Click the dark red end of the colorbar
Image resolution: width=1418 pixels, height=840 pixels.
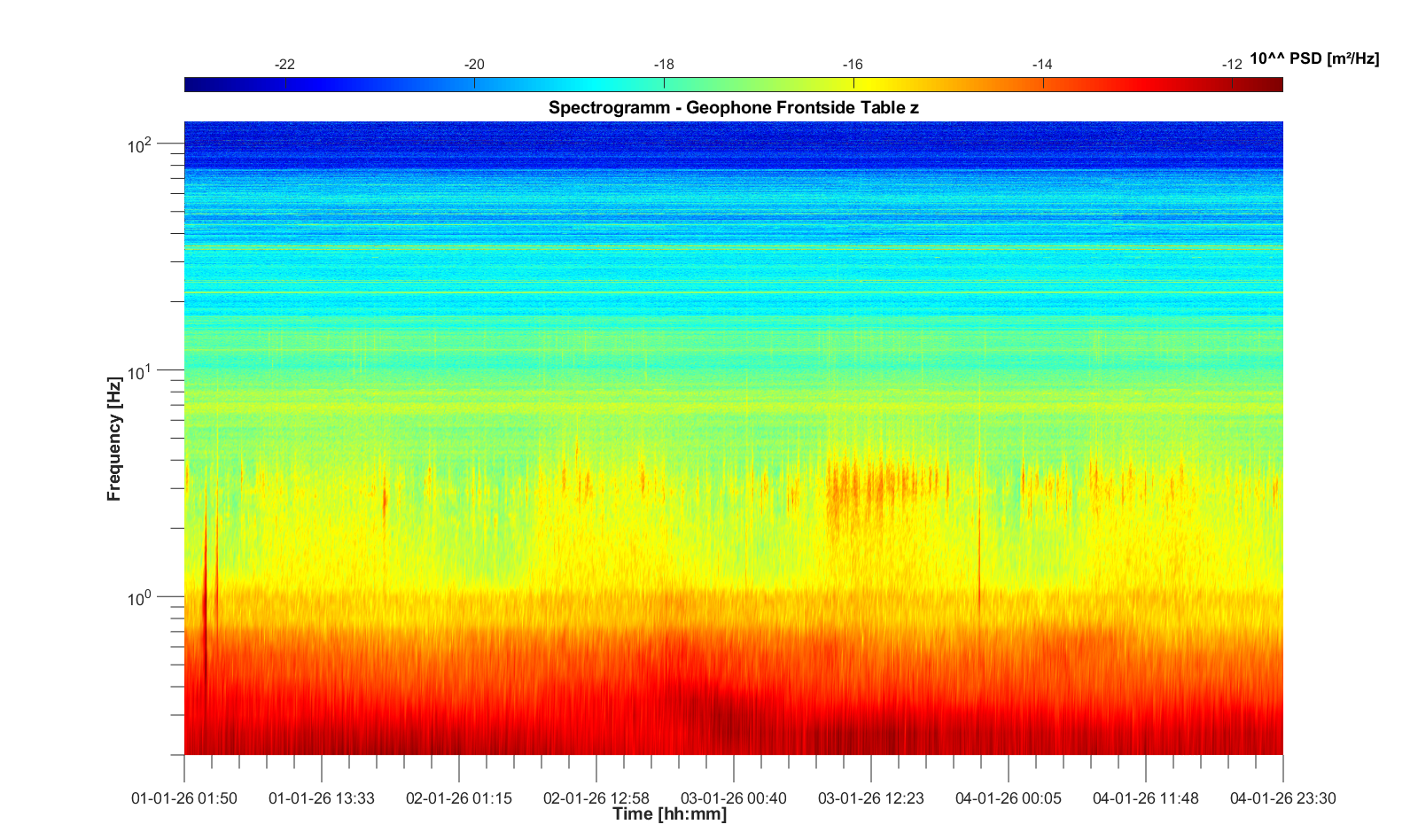(1273, 84)
